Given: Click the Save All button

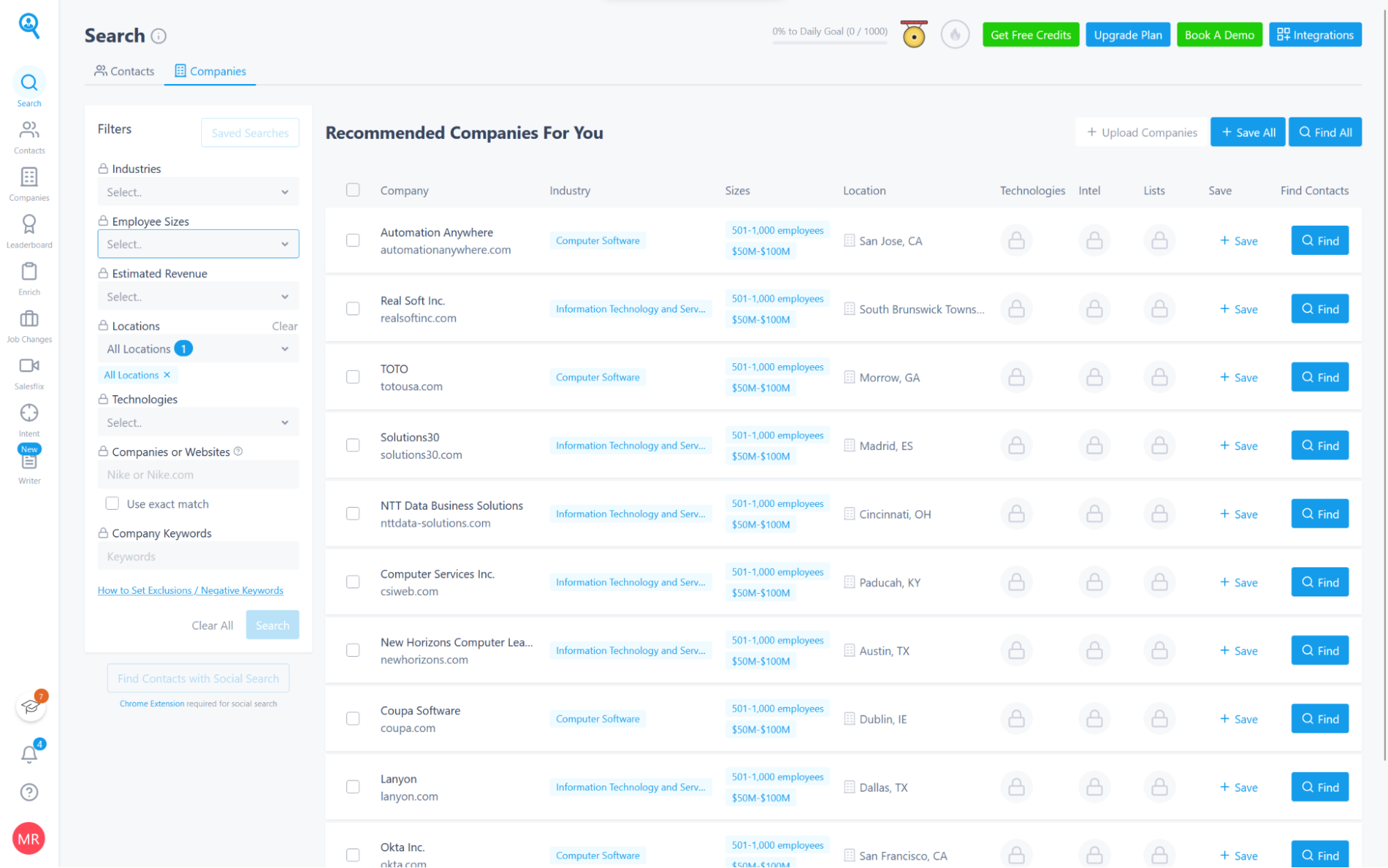Looking at the screenshot, I should click(x=1246, y=132).
